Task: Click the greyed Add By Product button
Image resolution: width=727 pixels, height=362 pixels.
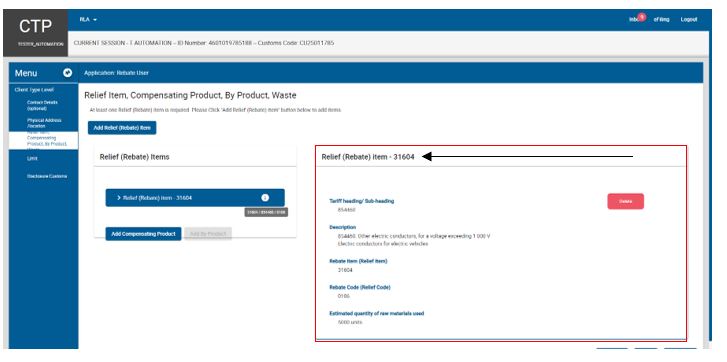Action: 208,234
